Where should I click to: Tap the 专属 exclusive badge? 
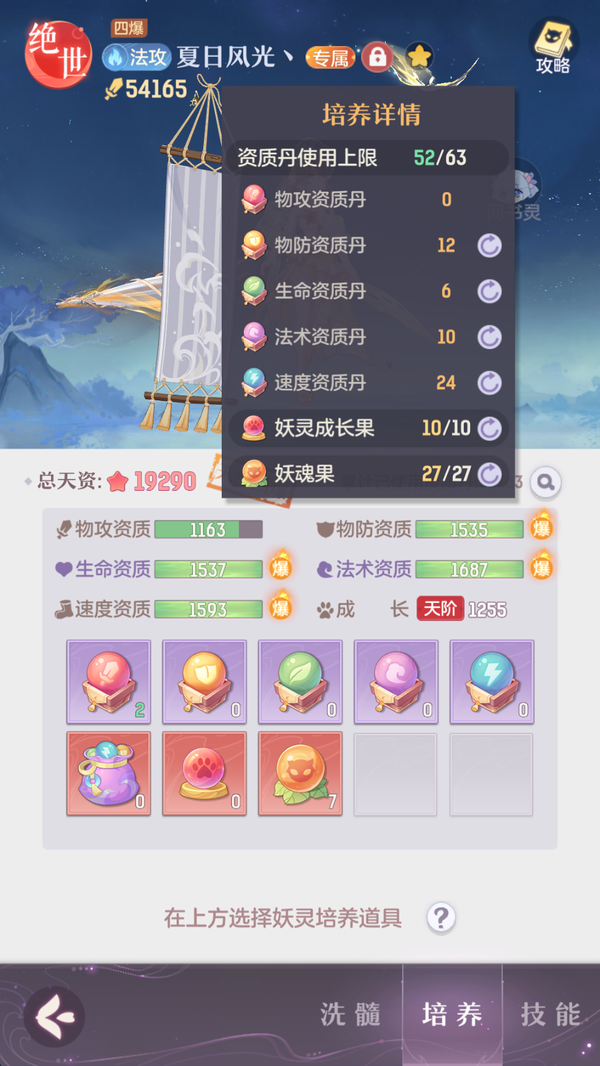coord(331,58)
